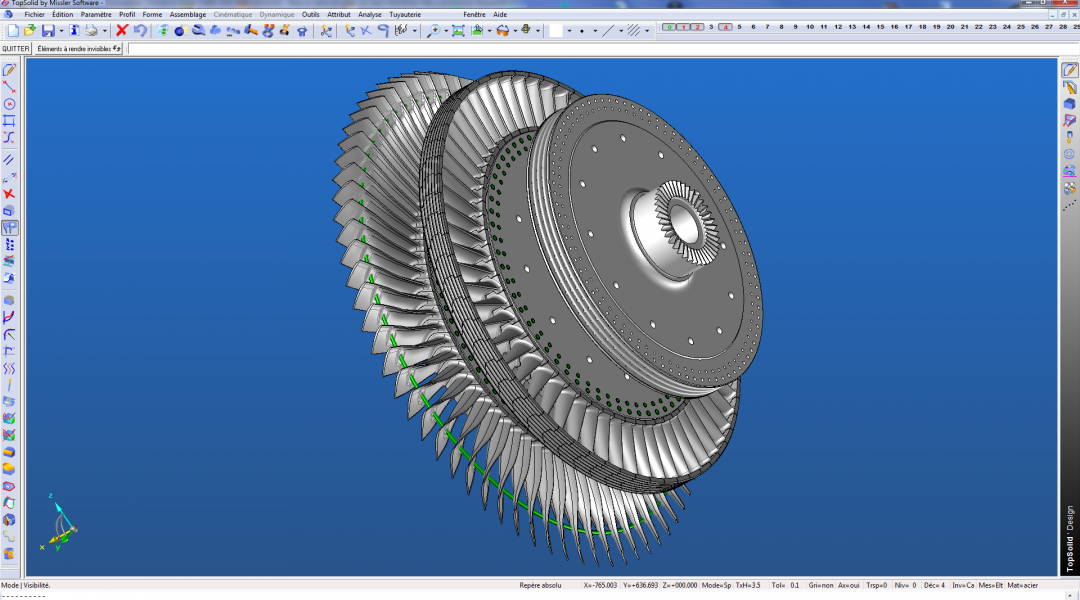
Task: Click the Gri=non grid status entry
Action: tap(820, 586)
